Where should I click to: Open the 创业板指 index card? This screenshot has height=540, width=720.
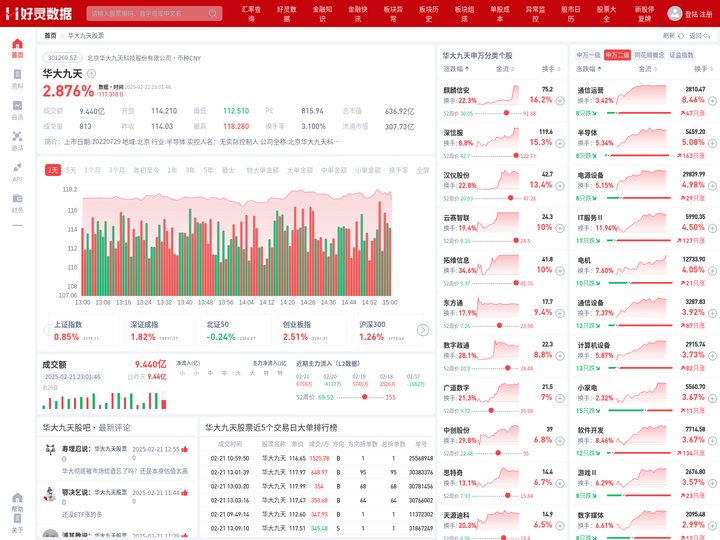(311, 331)
